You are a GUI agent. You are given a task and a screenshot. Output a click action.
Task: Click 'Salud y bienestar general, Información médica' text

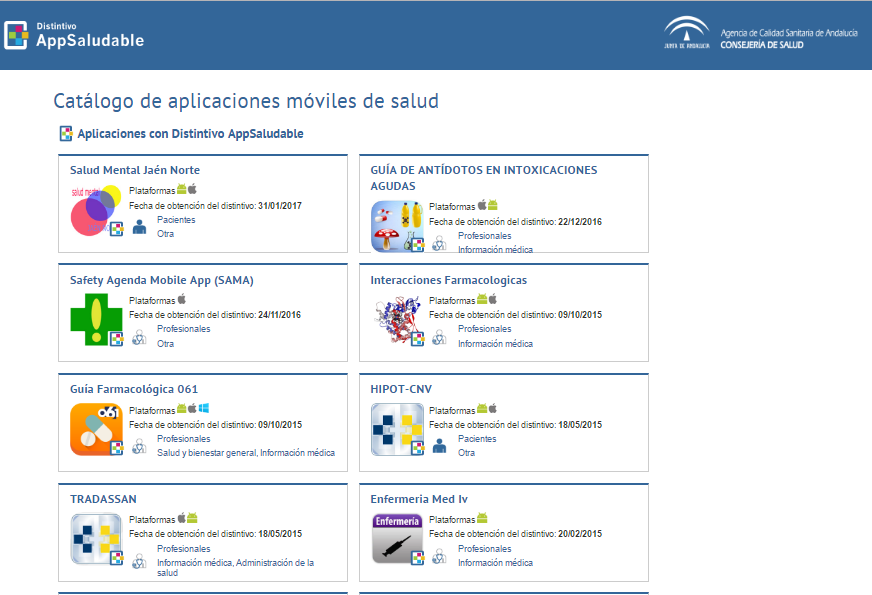tap(246, 453)
